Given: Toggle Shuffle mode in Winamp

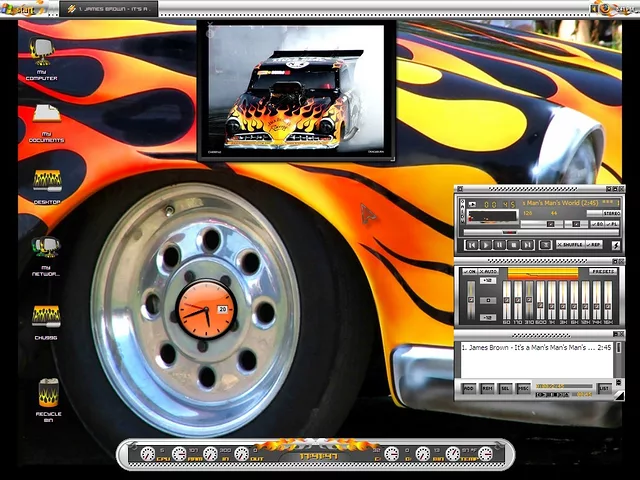Looking at the screenshot, I should [x=570, y=244].
